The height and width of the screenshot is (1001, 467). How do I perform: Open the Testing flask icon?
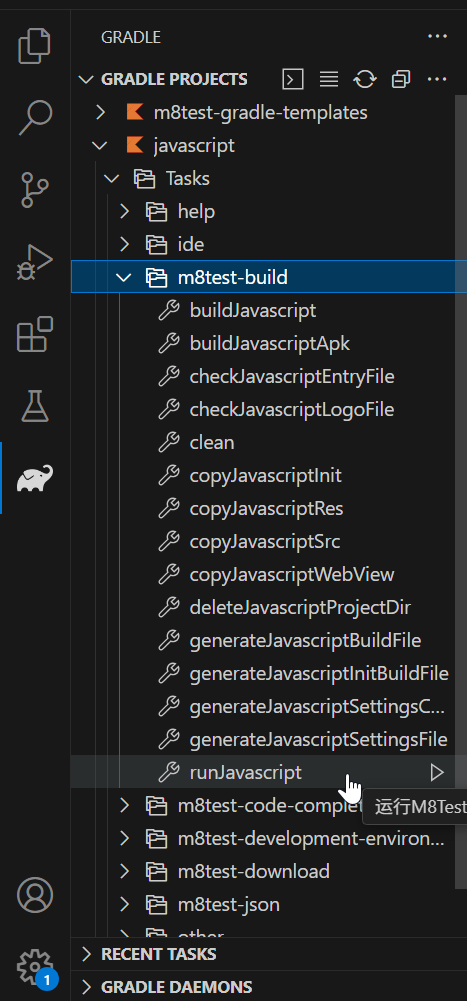pyautogui.click(x=34, y=406)
